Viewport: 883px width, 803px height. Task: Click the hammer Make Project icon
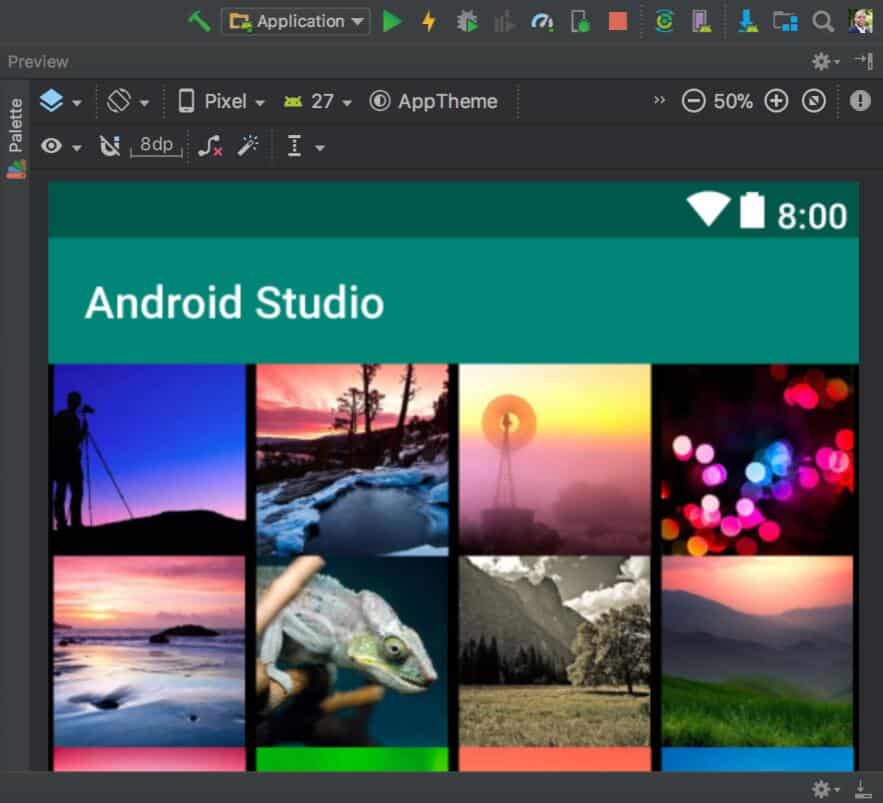coord(199,21)
